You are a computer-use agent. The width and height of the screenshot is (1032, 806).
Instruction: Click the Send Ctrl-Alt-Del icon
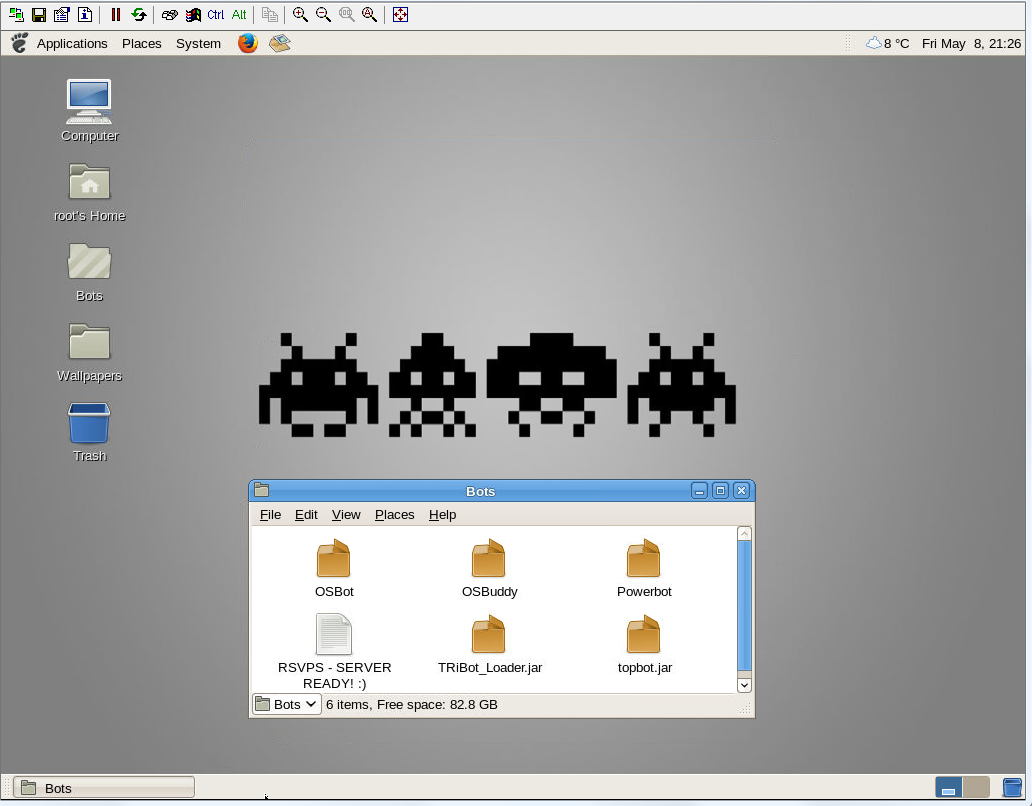(x=169, y=14)
